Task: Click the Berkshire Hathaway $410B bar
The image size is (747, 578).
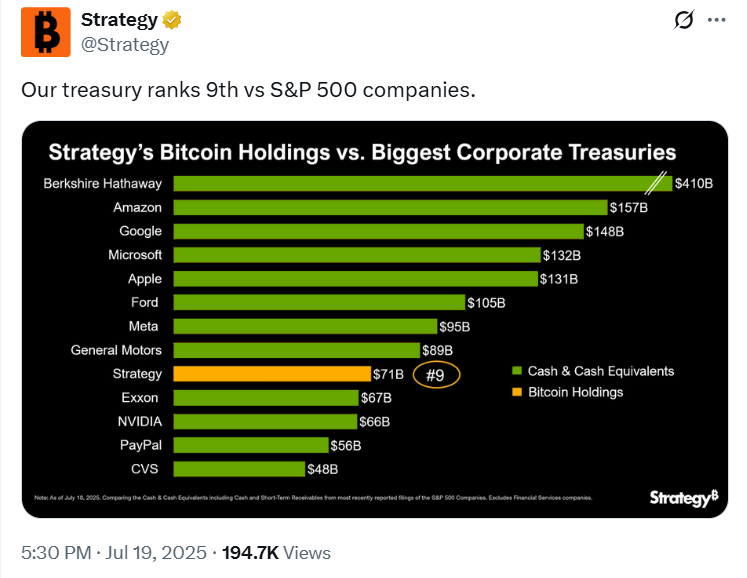Action: tap(423, 183)
